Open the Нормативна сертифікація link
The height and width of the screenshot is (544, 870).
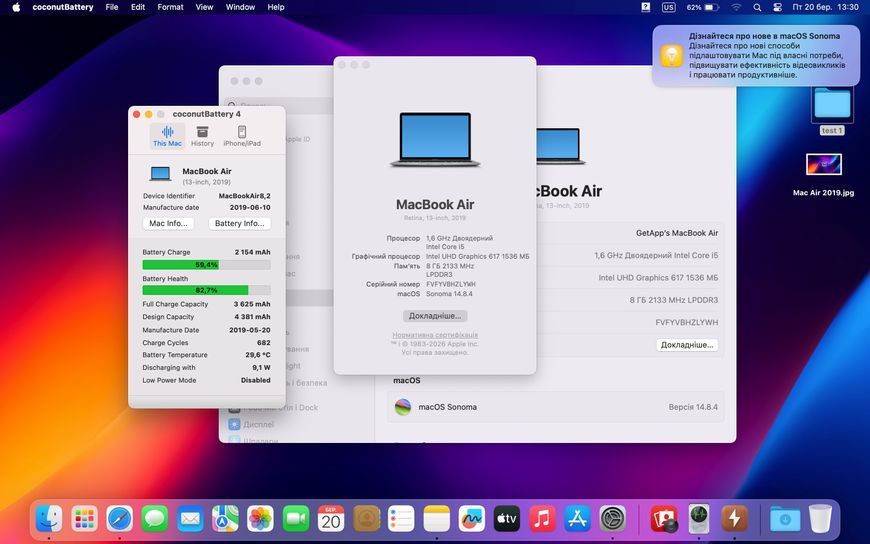(x=435, y=335)
